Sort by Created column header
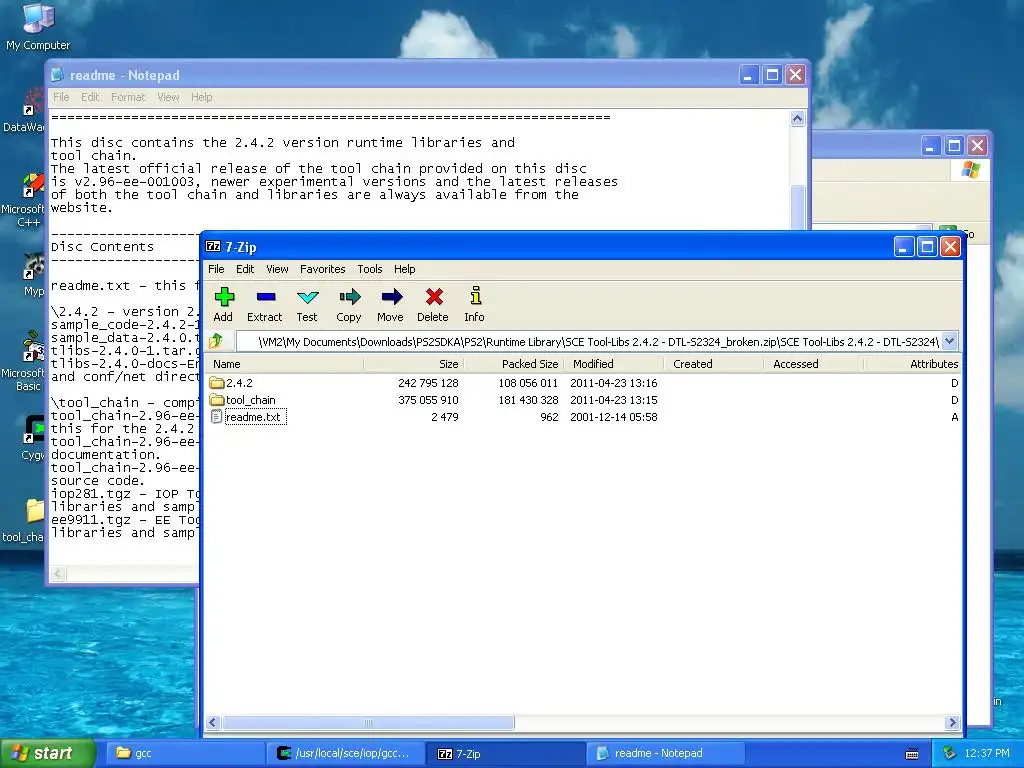 [713, 364]
